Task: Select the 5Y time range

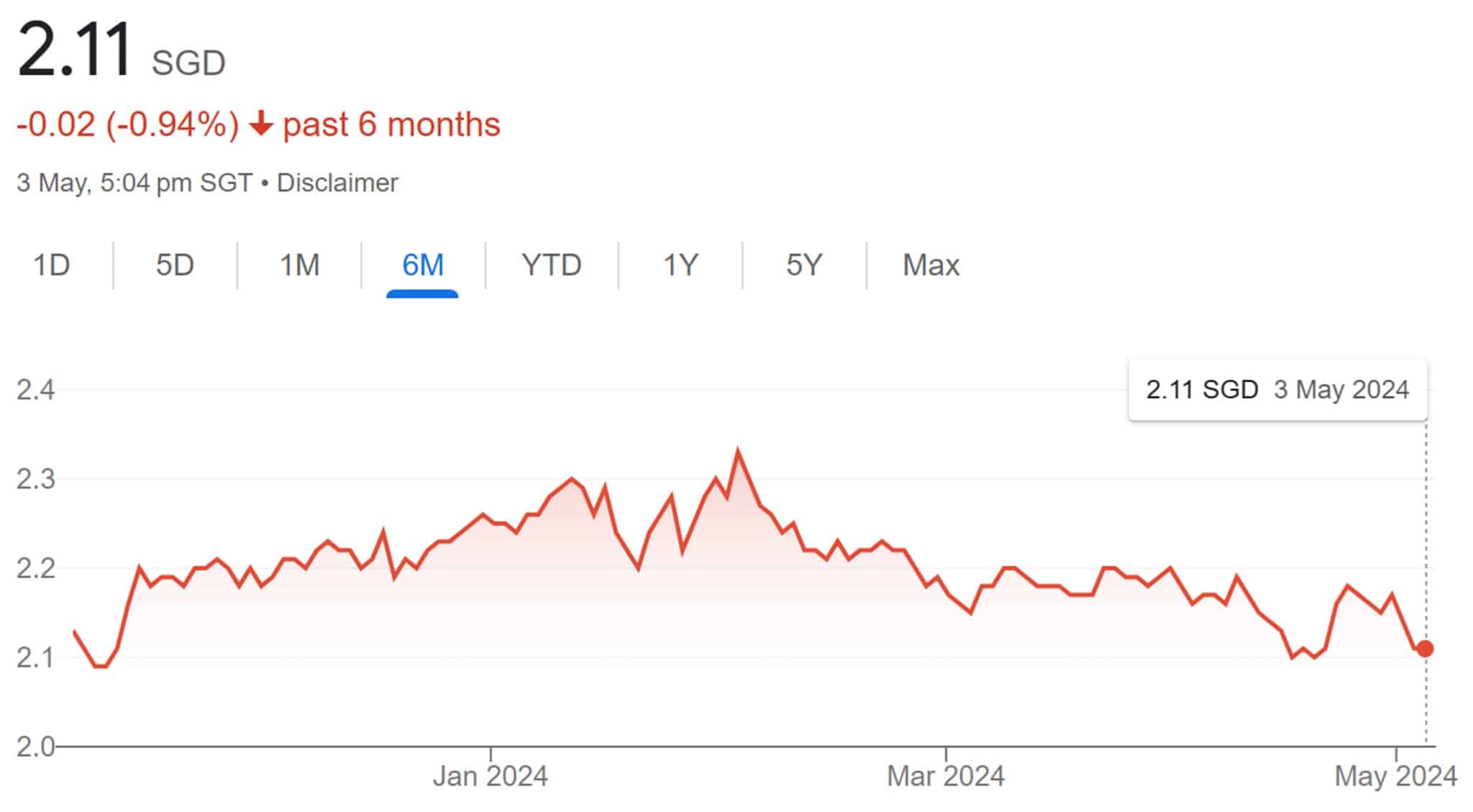Action: [803, 265]
